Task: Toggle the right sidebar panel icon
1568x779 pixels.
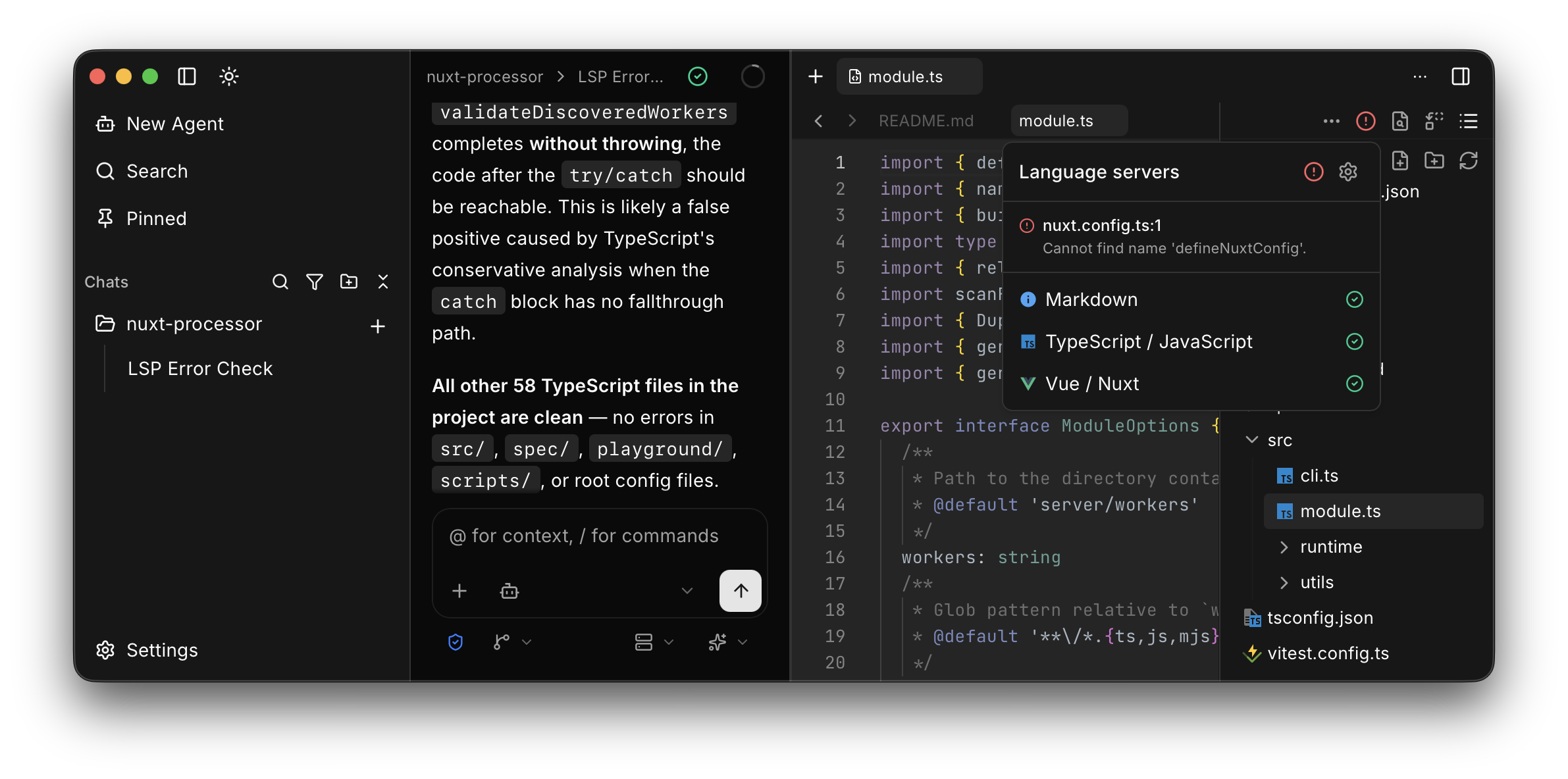Action: coord(1461,76)
